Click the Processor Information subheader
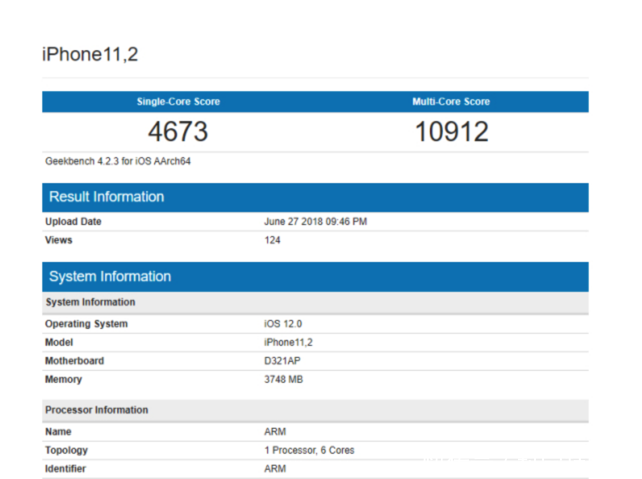Viewport: 642px width, 479px height. click(x=96, y=410)
